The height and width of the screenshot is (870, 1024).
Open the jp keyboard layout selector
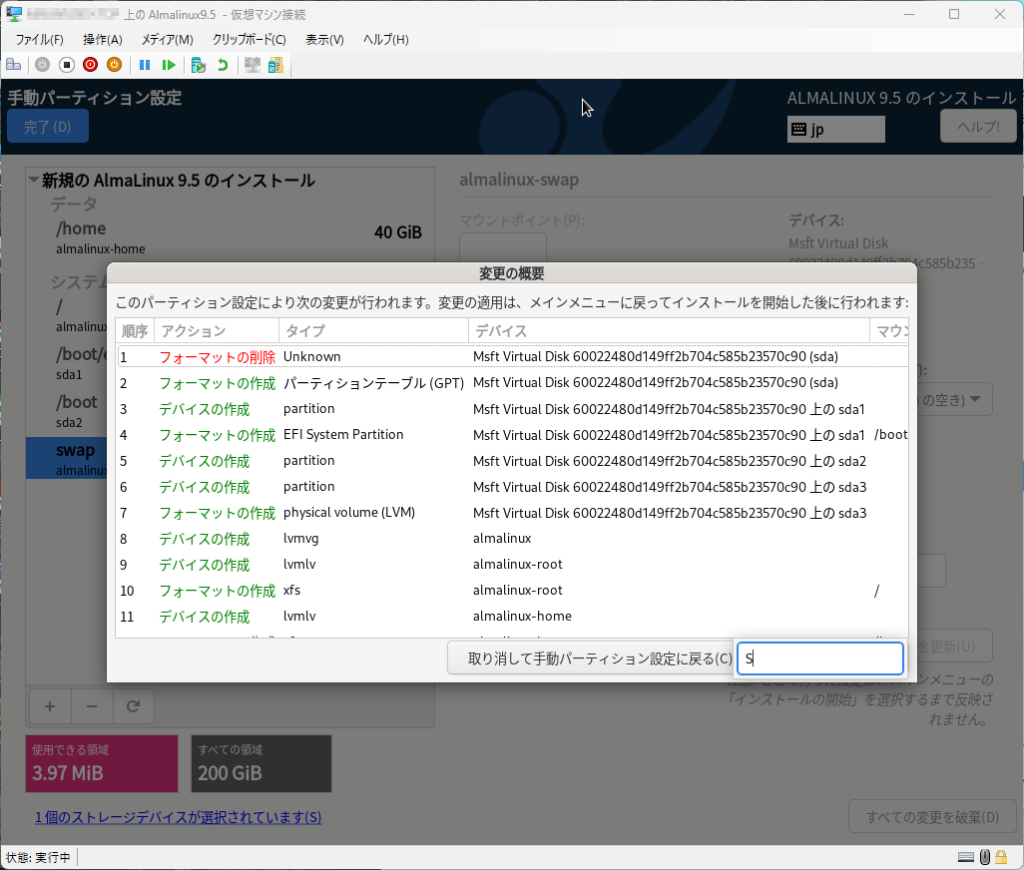tap(836, 129)
